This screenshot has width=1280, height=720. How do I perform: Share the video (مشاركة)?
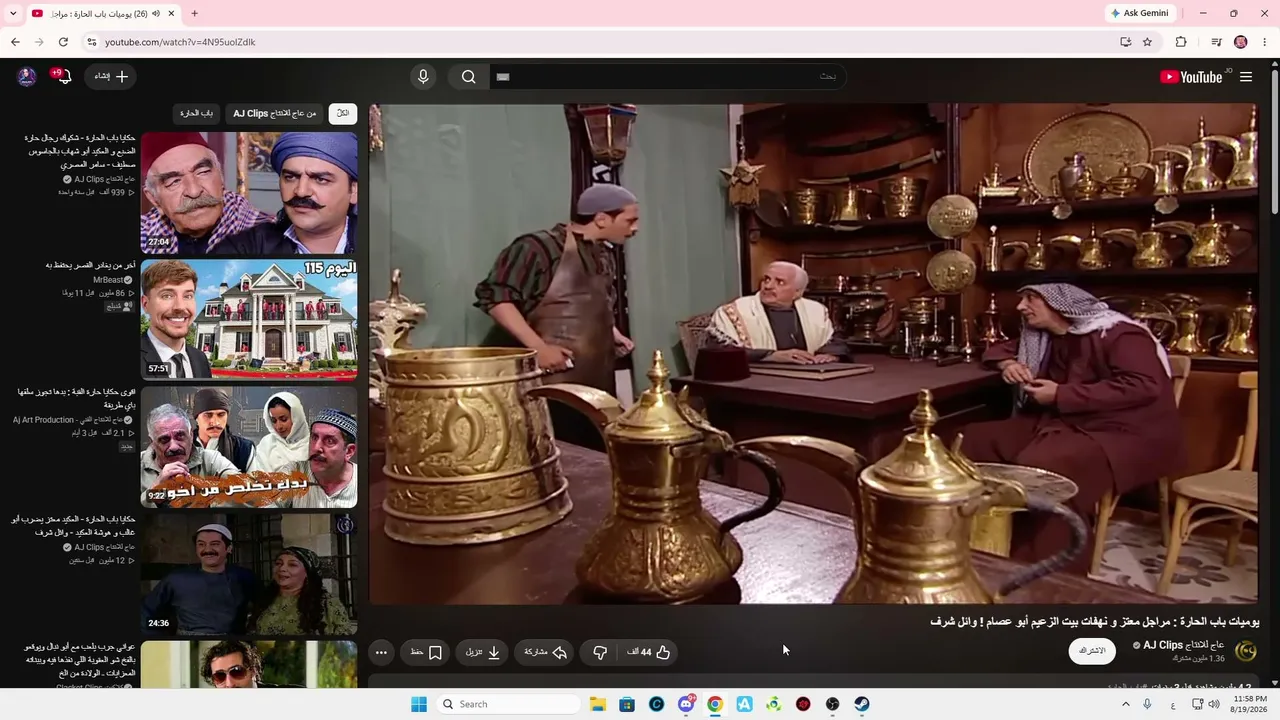(546, 652)
